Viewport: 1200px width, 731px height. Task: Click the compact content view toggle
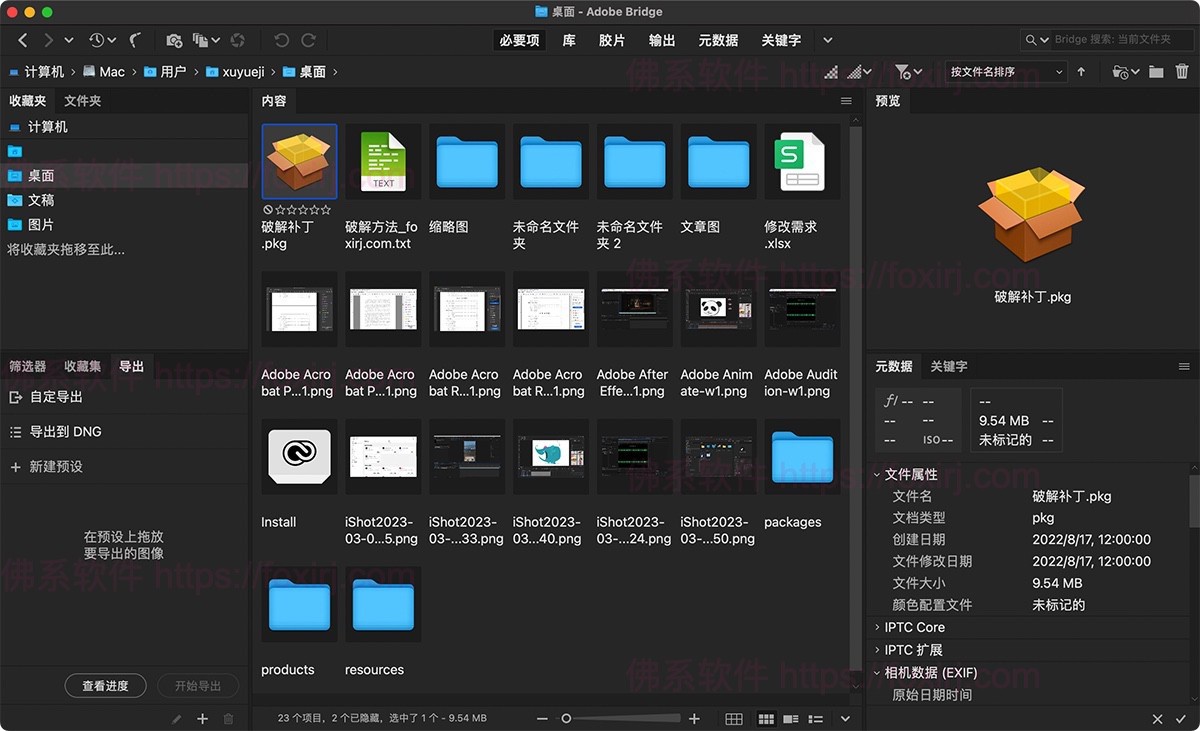tap(734, 718)
